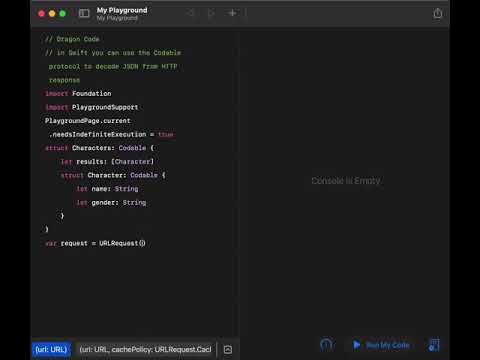This screenshot has height=360, width=480.
Task: Click the "Console is Empty" text
Action: [x=346, y=181]
